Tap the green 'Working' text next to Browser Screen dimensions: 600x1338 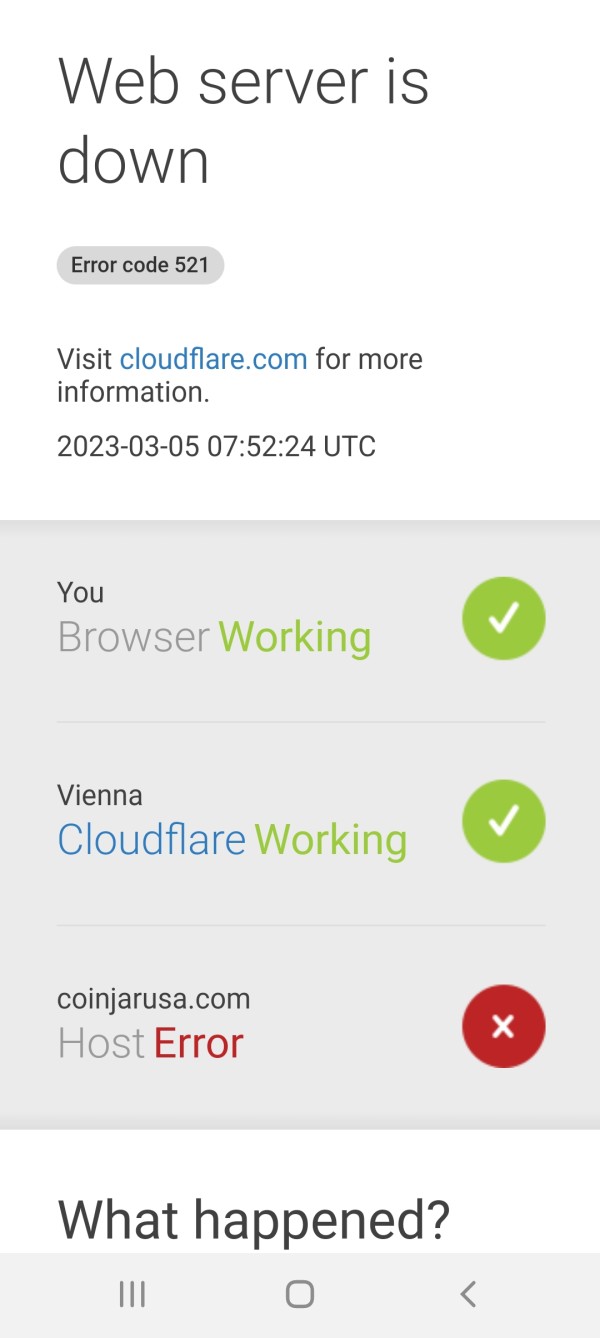pos(295,638)
